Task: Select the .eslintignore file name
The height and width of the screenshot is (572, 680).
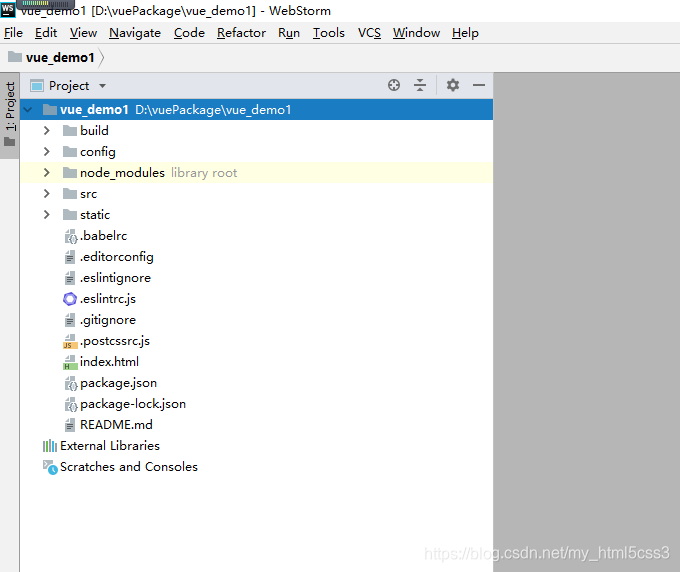Action: (115, 278)
